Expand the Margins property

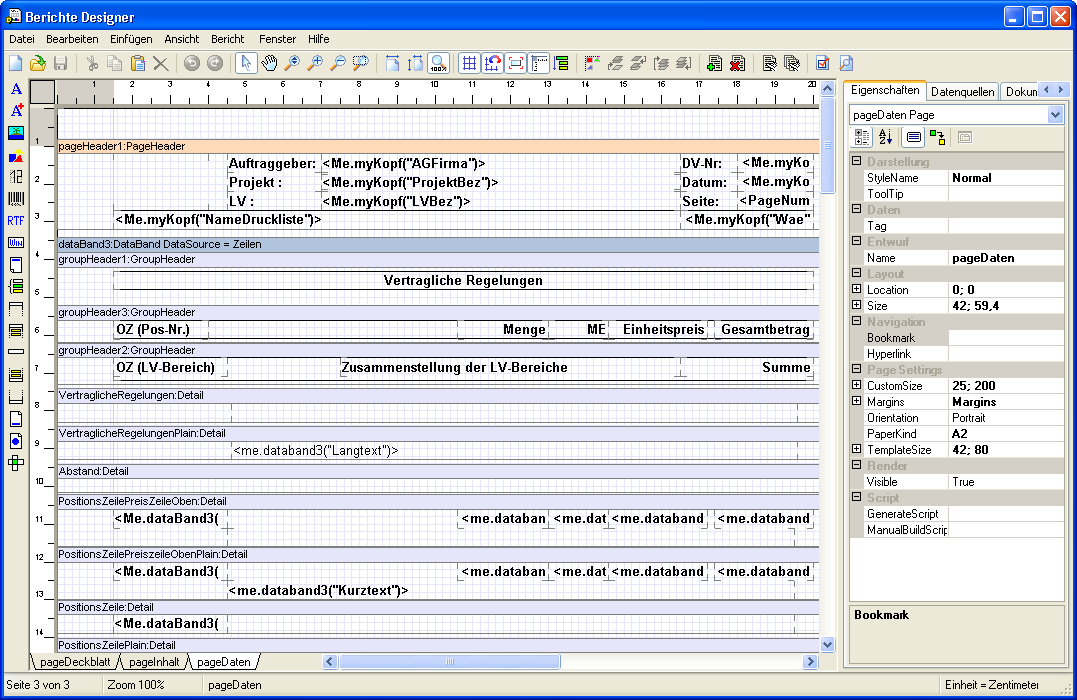[x=857, y=401]
